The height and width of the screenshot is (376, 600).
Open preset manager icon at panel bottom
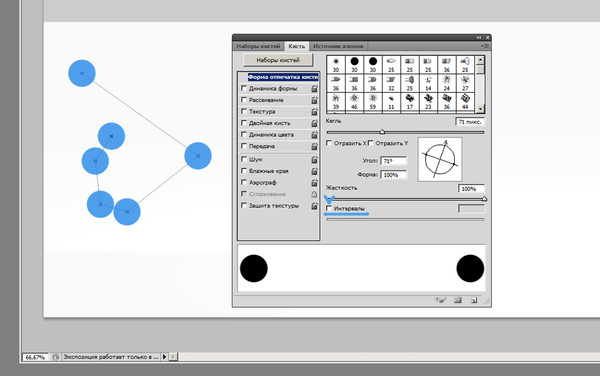coord(458,300)
